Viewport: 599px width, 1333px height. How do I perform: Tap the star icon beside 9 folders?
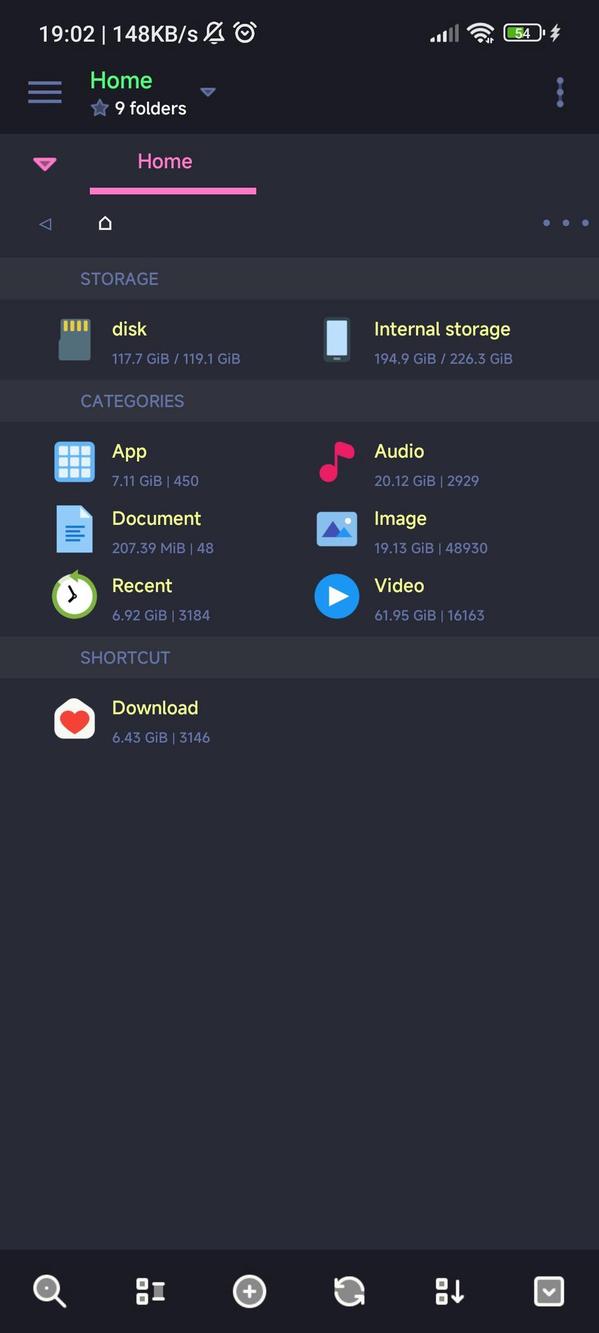[x=100, y=108]
